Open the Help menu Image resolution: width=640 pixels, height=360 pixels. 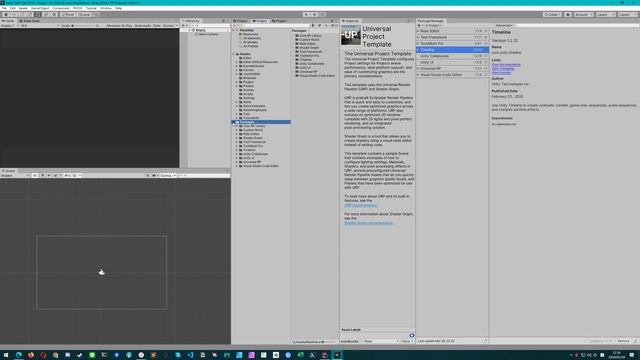pyautogui.click(x=118, y=8)
